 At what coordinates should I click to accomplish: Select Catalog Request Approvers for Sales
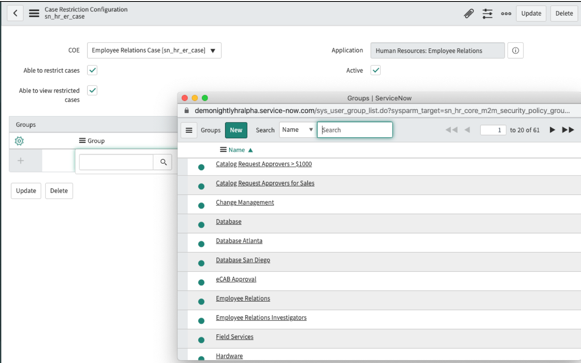tap(265, 183)
